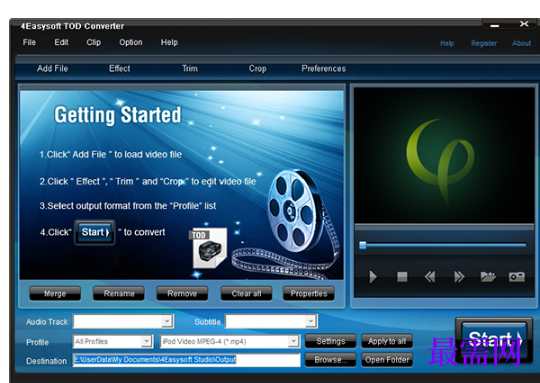Click the big Start convert button
Viewport: 540px width, 383px height.
[494, 340]
